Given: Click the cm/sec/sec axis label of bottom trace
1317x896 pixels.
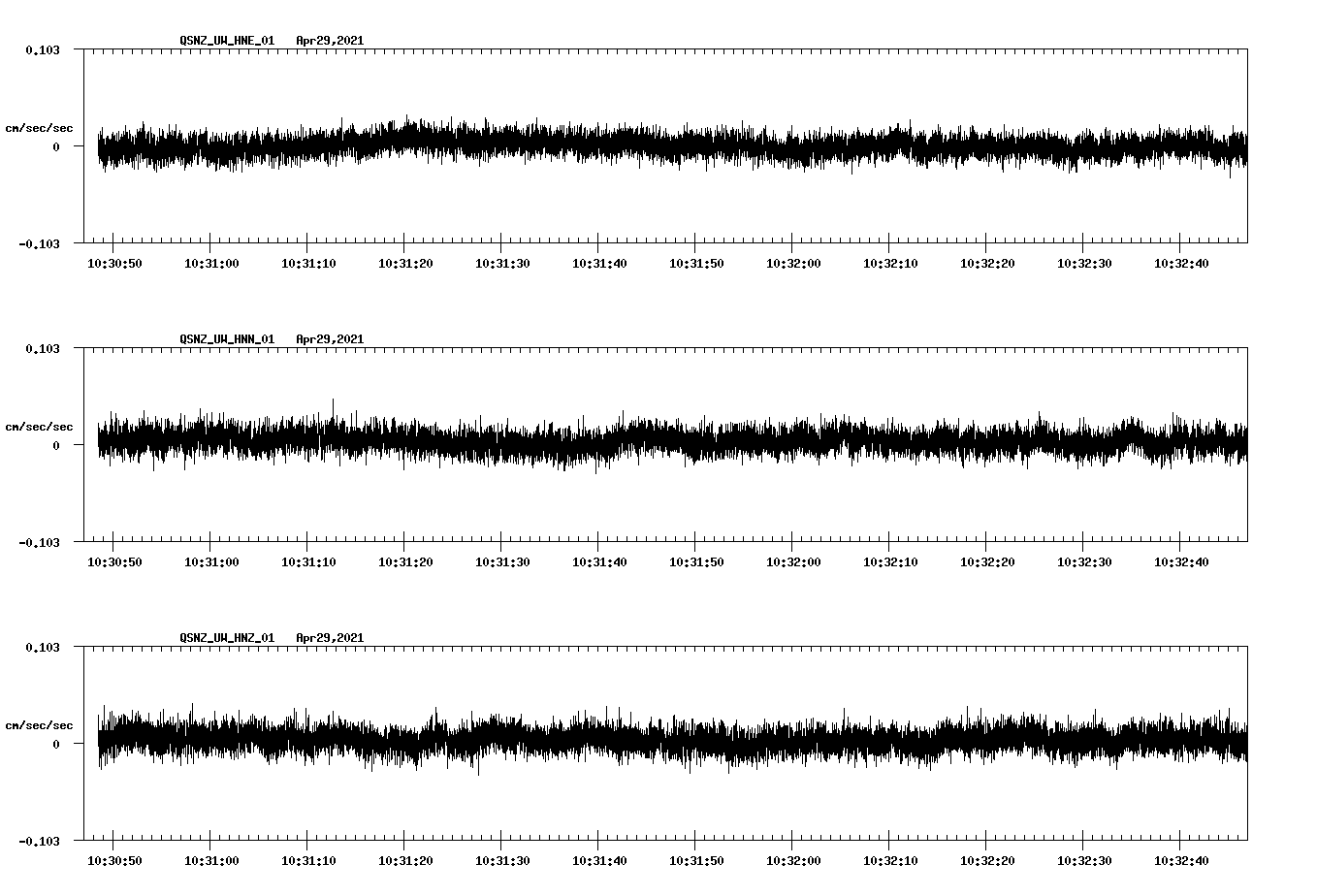Looking at the screenshot, I should pyautogui.click(x=40, y=723).
